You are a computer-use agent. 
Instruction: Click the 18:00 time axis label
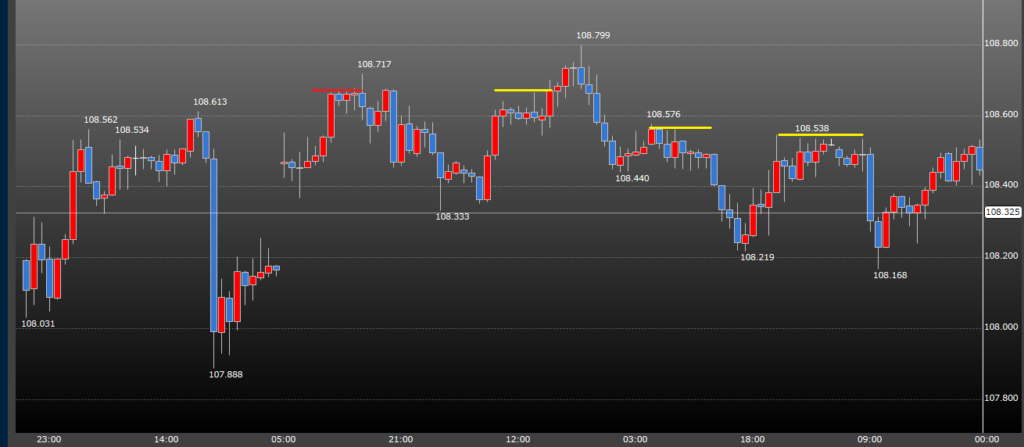753,439
